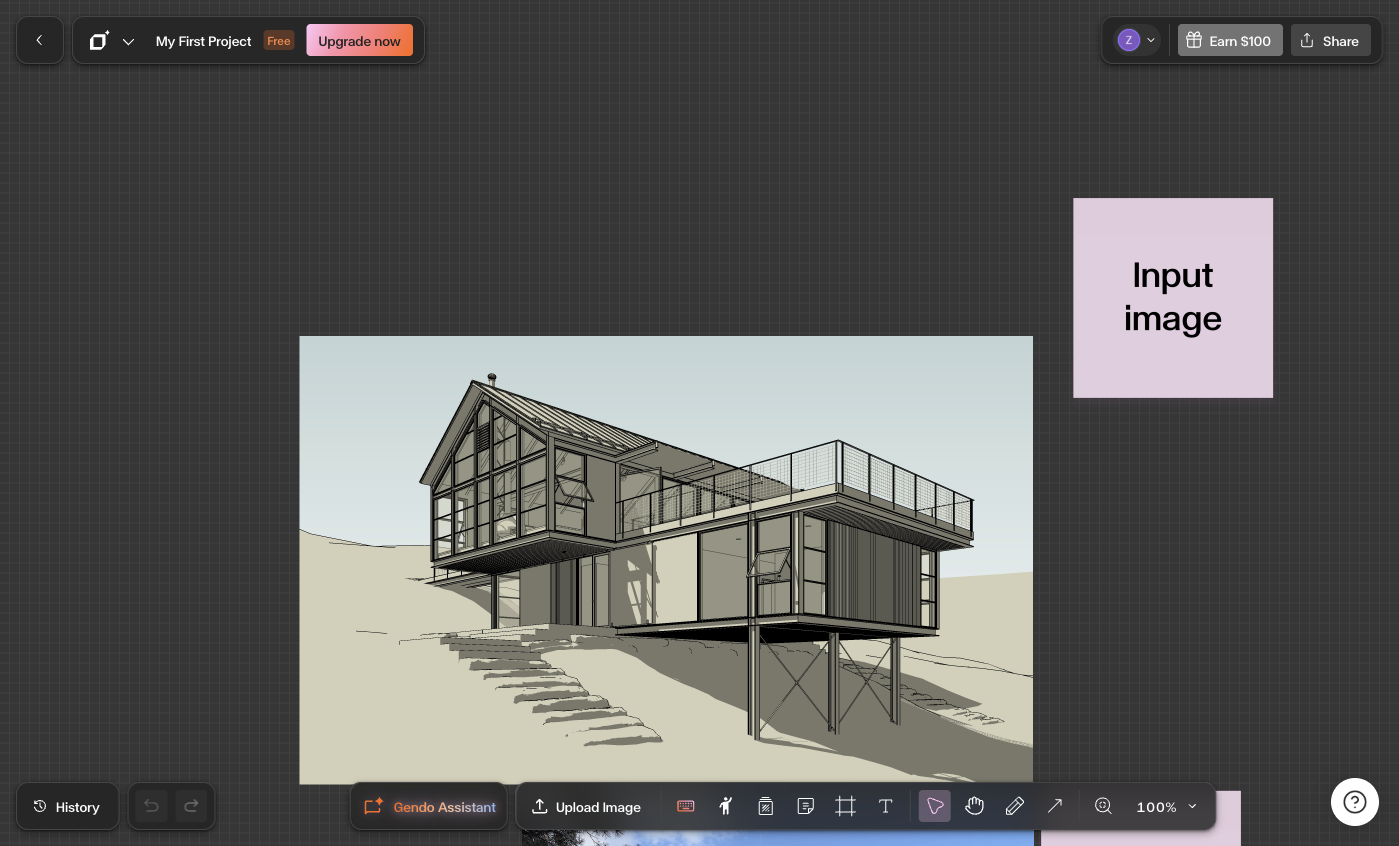This screenshot has width=1399, height=846.
Task: Click the My First Project title
Action: [x=203, y=41]
